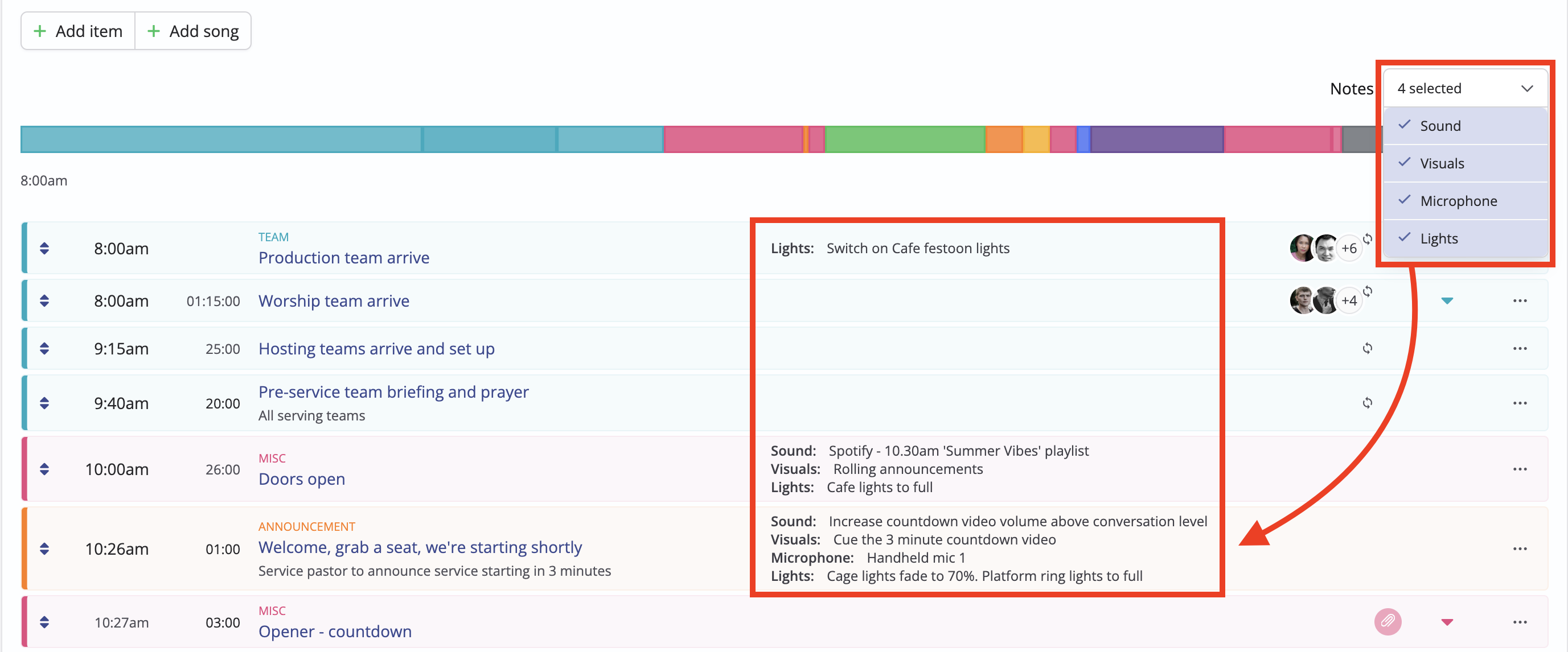This screenshot has height=652, width=1568.
Task: Expand the Opener - countdown row arrow
Action: pos(1447,622)
